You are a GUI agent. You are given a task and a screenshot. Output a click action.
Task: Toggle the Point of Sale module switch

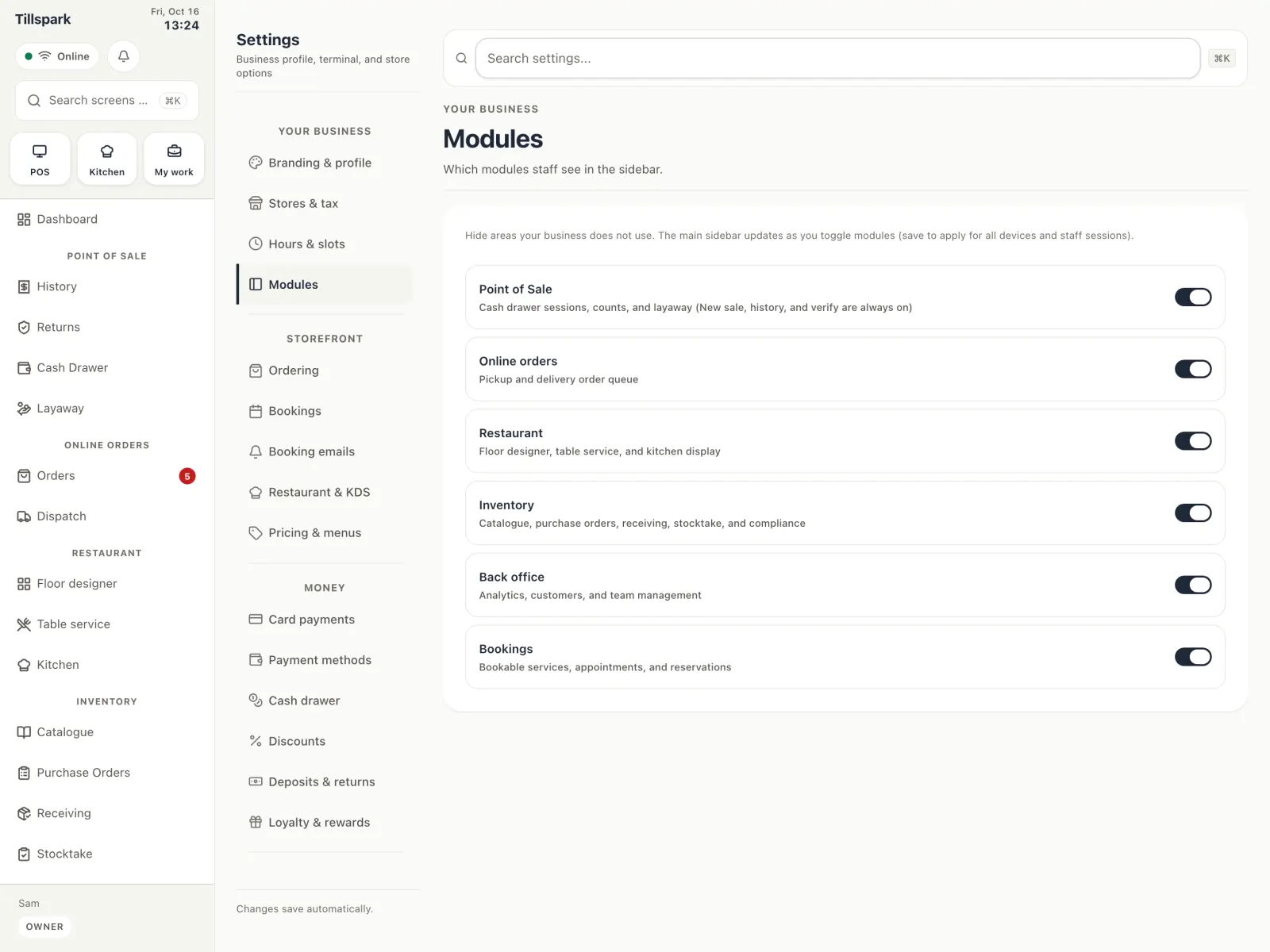click(x=1193, y=297)
